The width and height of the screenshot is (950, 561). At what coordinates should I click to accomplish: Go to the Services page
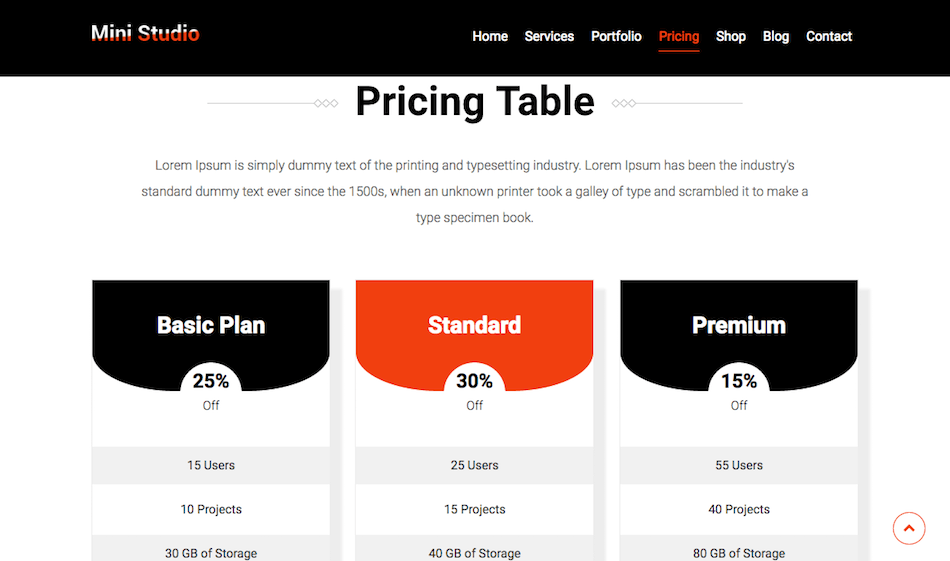pos(549,36)
